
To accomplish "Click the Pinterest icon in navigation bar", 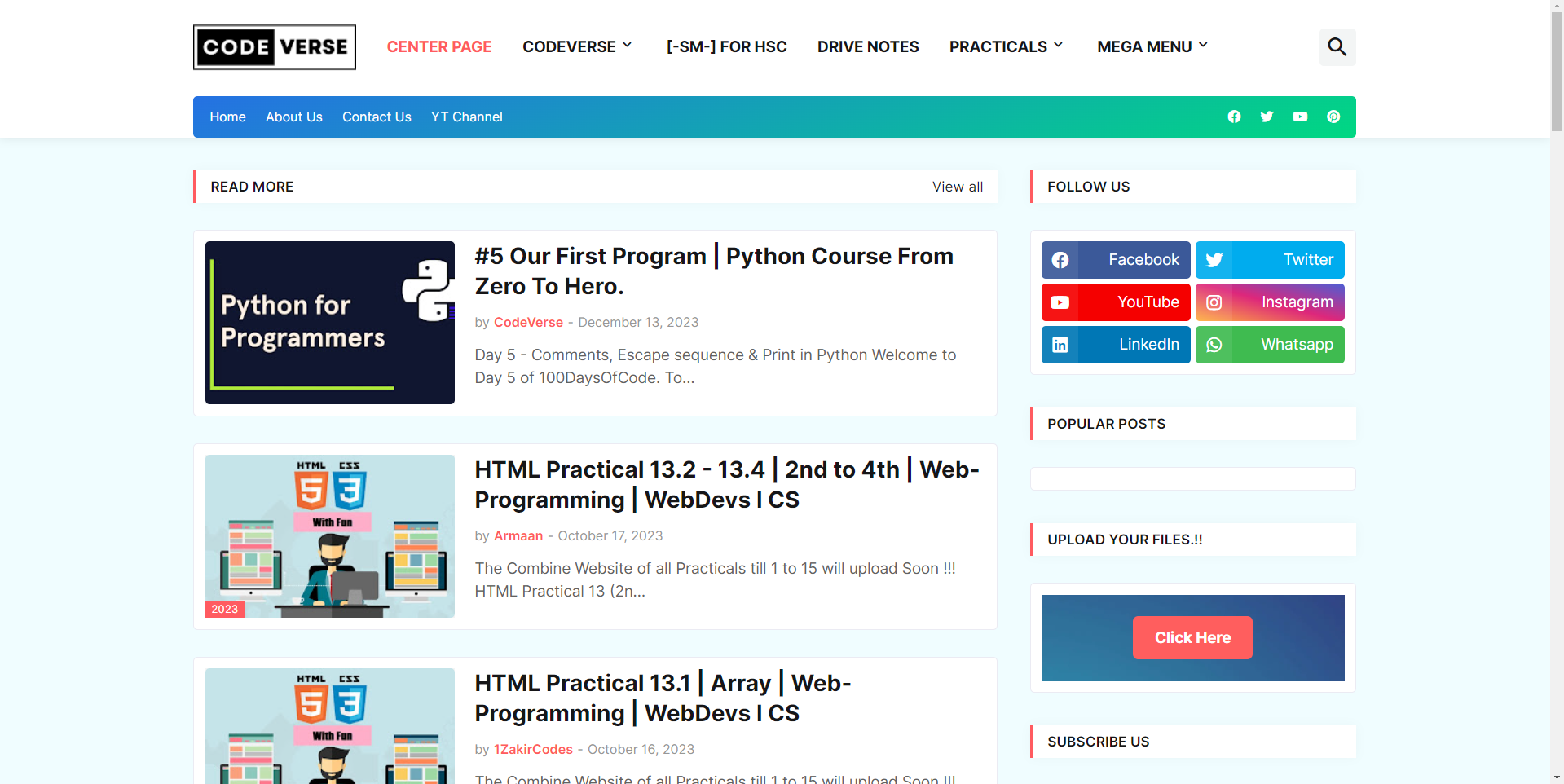I will click(x=1333, y=117).
